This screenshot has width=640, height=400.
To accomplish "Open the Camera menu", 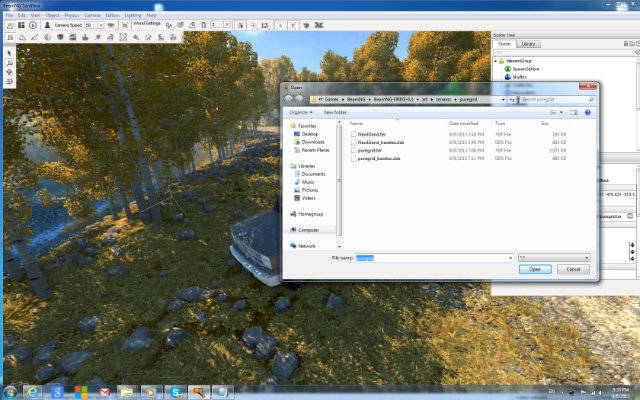I will coord(92,15).
